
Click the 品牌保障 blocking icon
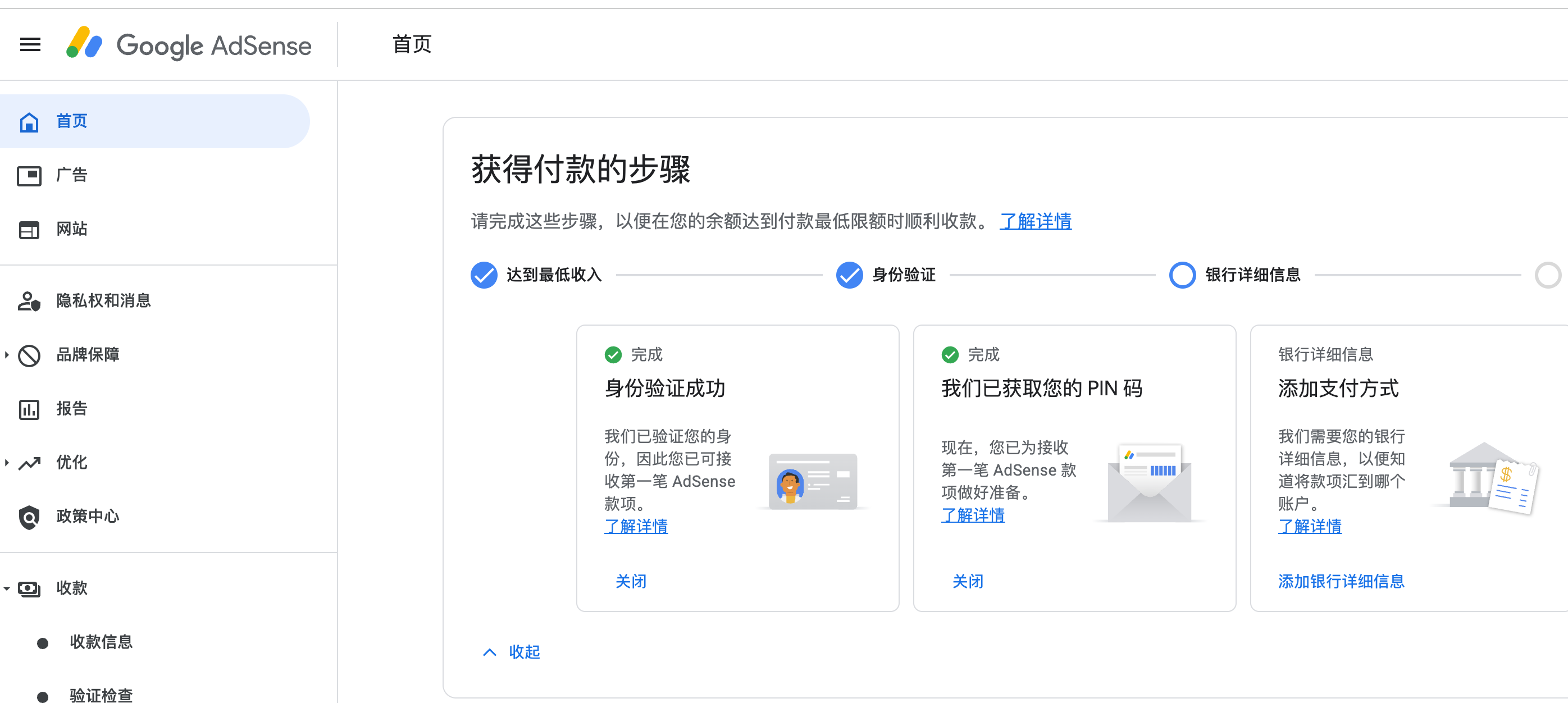coord(29,355)
